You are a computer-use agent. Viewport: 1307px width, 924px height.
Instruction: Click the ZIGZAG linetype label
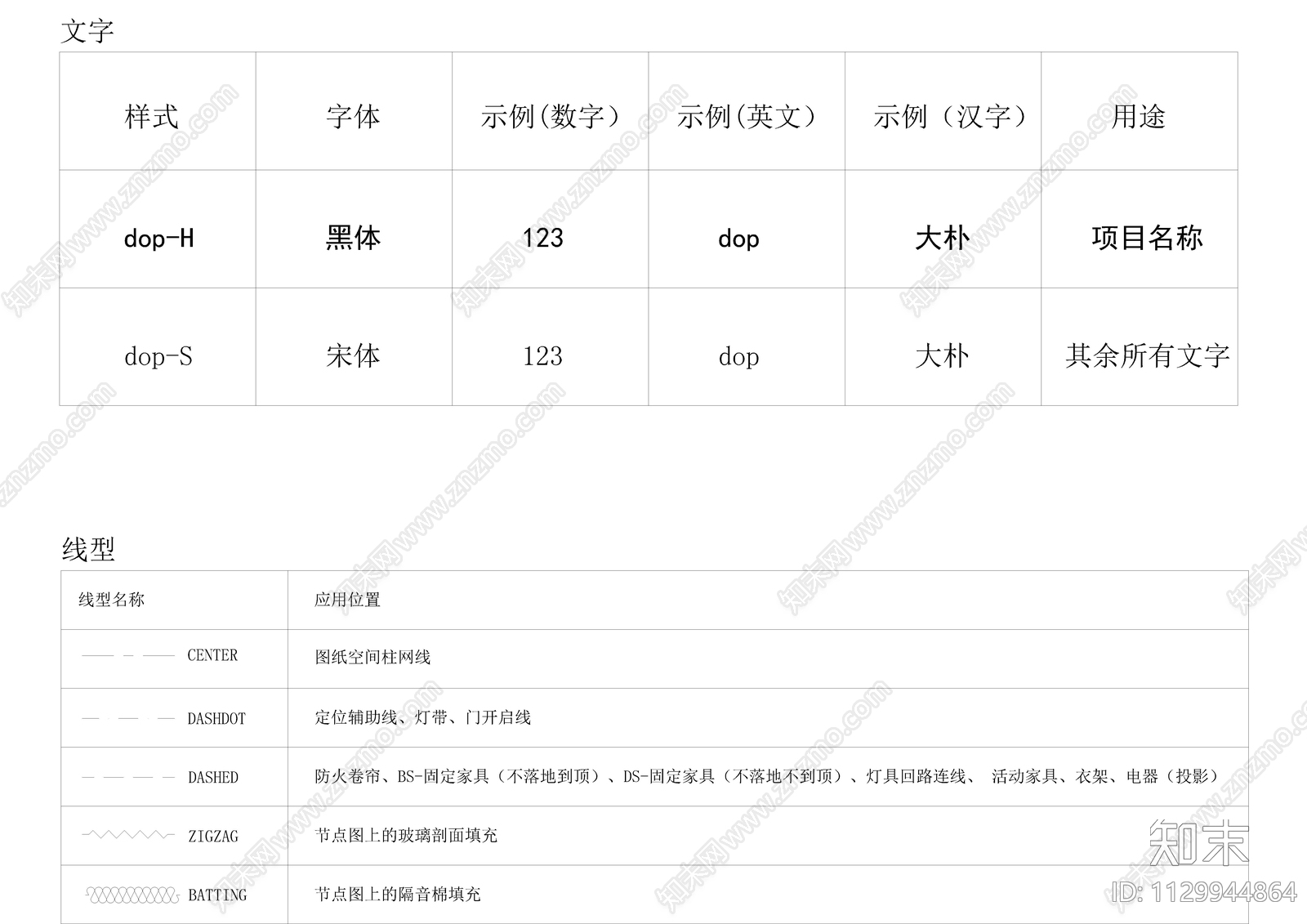(x=213, y=837)
